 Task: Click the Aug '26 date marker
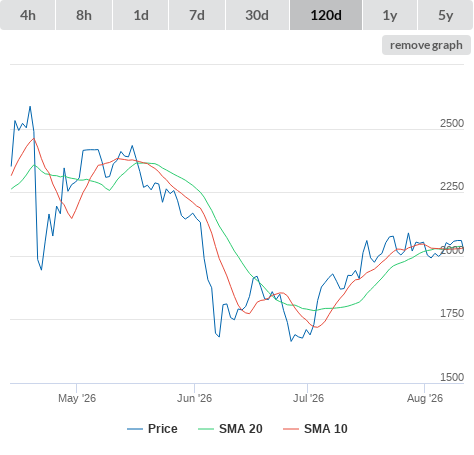pos(425,398)
